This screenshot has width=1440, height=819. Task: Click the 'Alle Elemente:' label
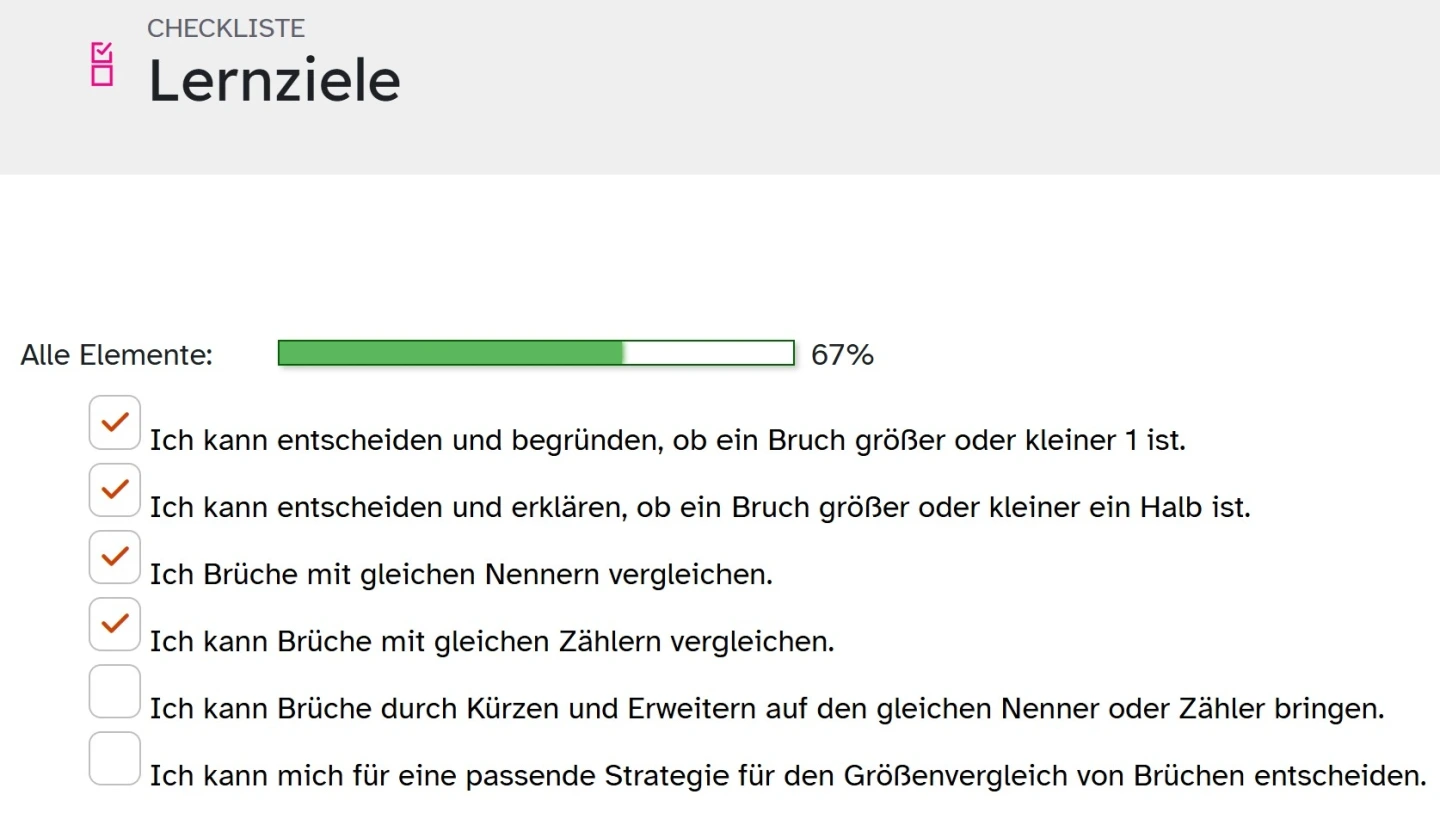tap(117, 355)
